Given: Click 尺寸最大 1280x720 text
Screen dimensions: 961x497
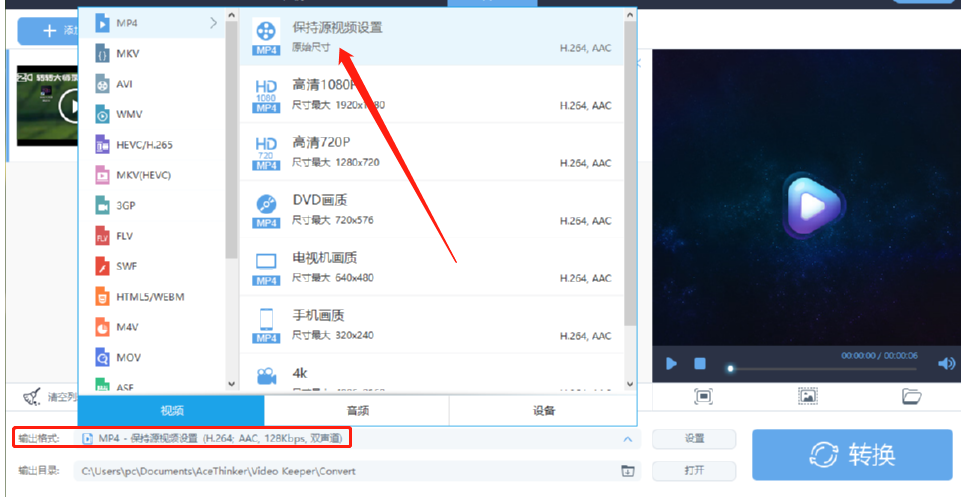Looking at the screenshot, I should [x=335, y=162].
